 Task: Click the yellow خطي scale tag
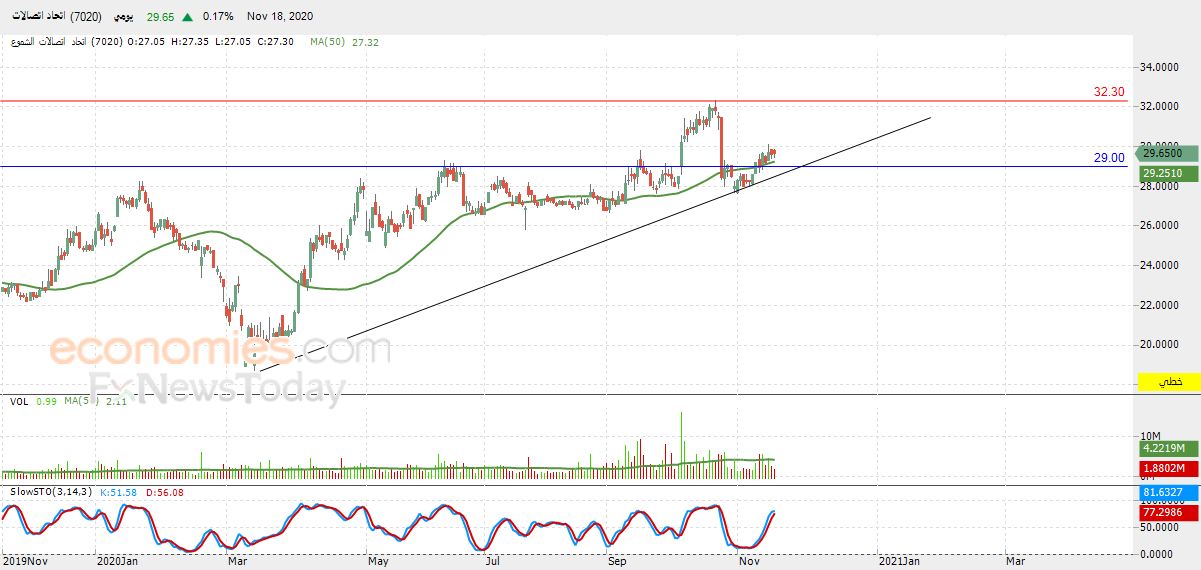(x=1168, y=382)
